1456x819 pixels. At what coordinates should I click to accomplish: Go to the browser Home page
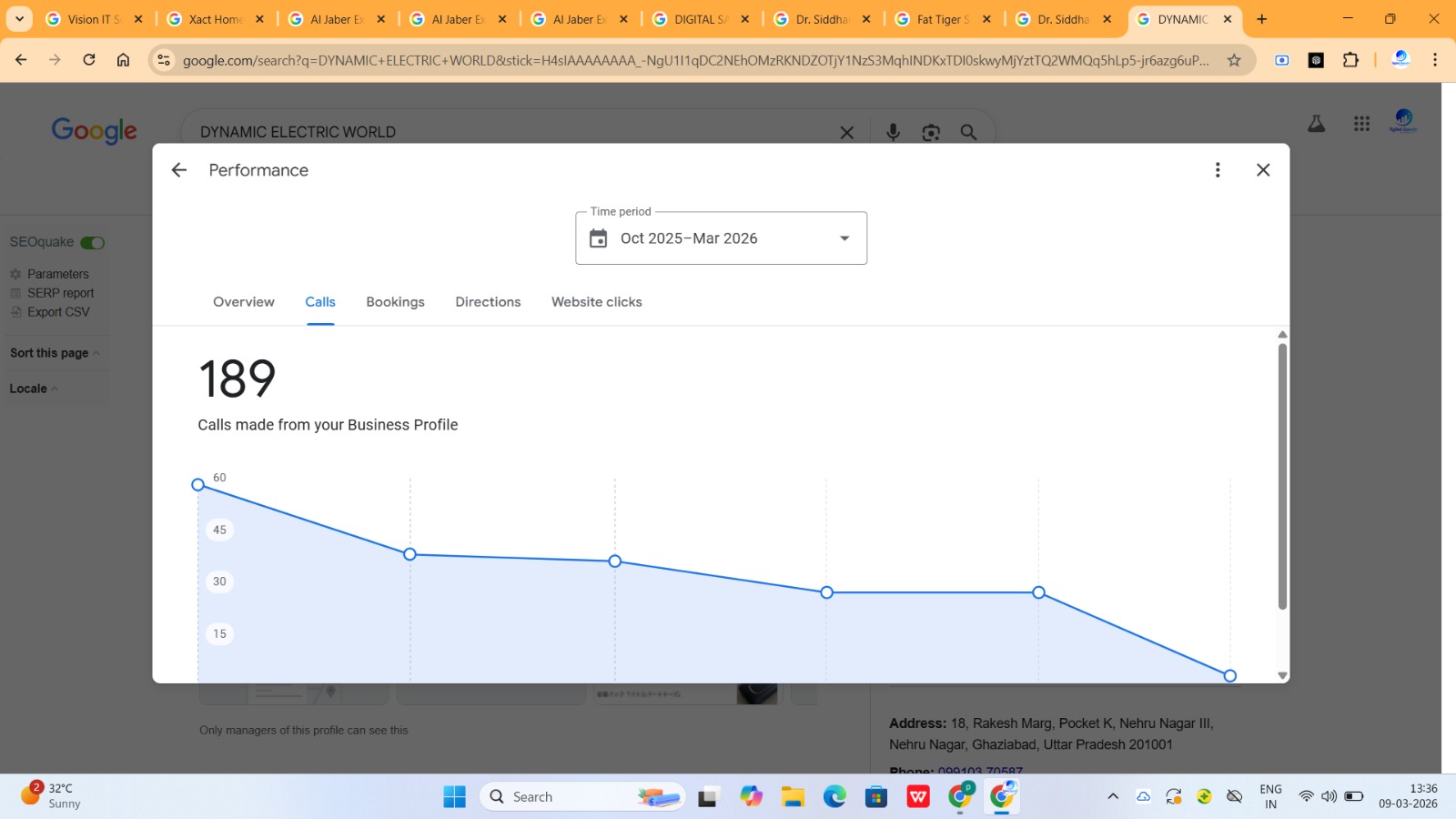(123, 60)
